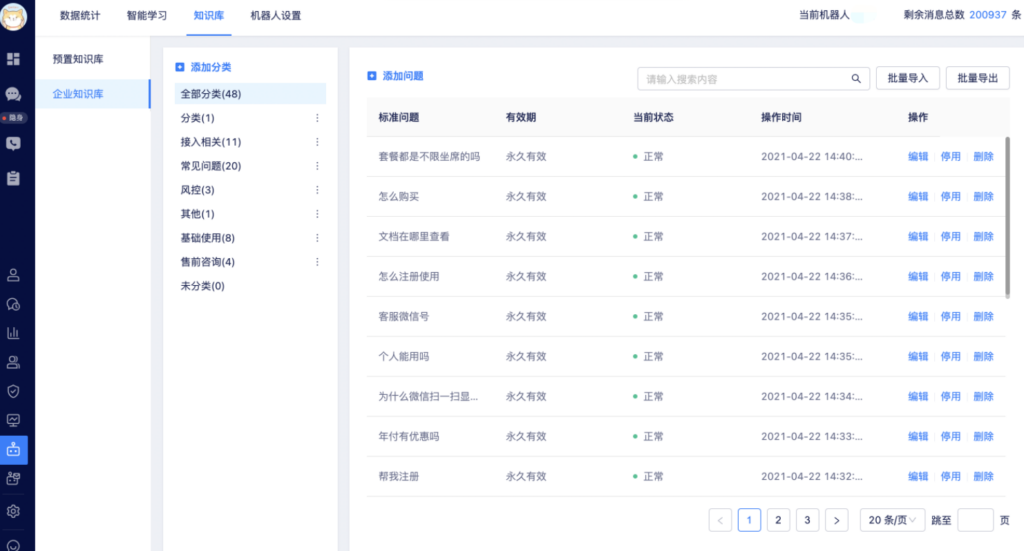Open more options for 售前咨询(4)

click(x=317, y=262)
